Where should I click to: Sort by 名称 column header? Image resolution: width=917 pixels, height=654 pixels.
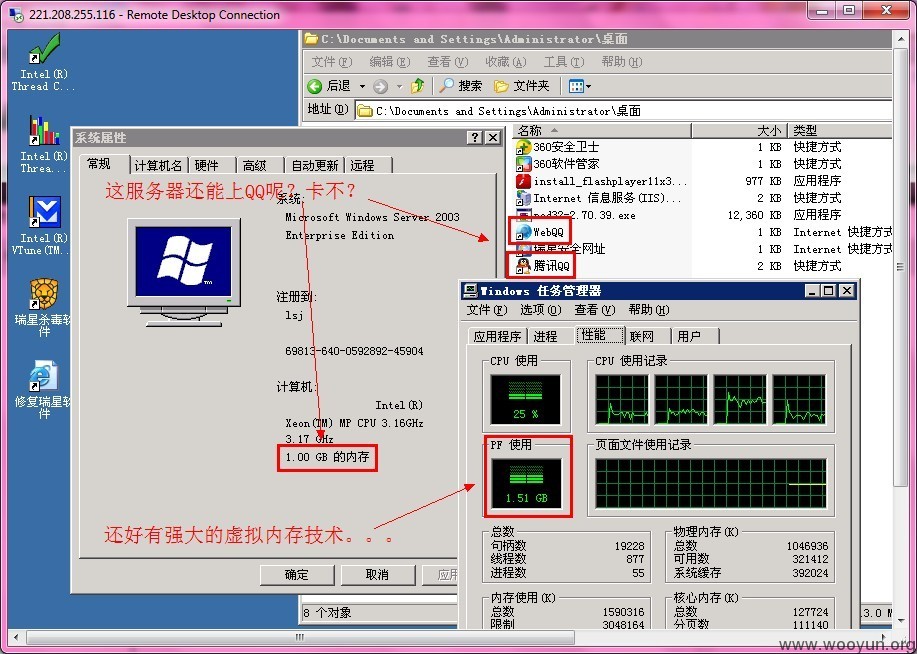point(602,130)
